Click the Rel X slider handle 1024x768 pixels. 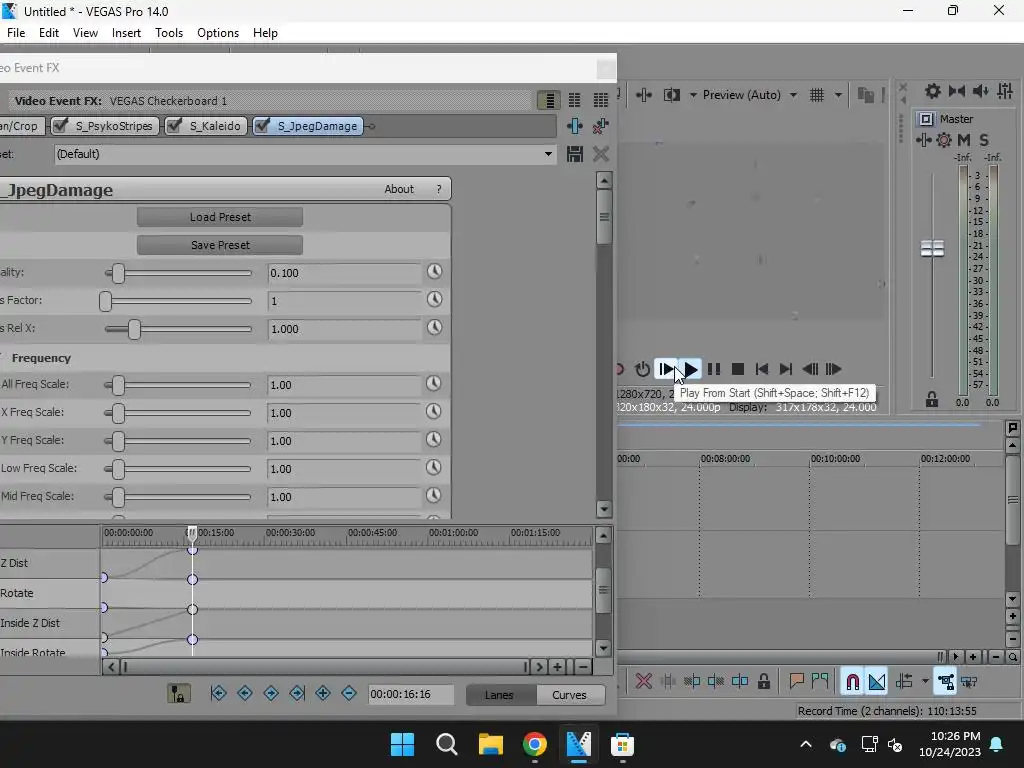(135, 329)
